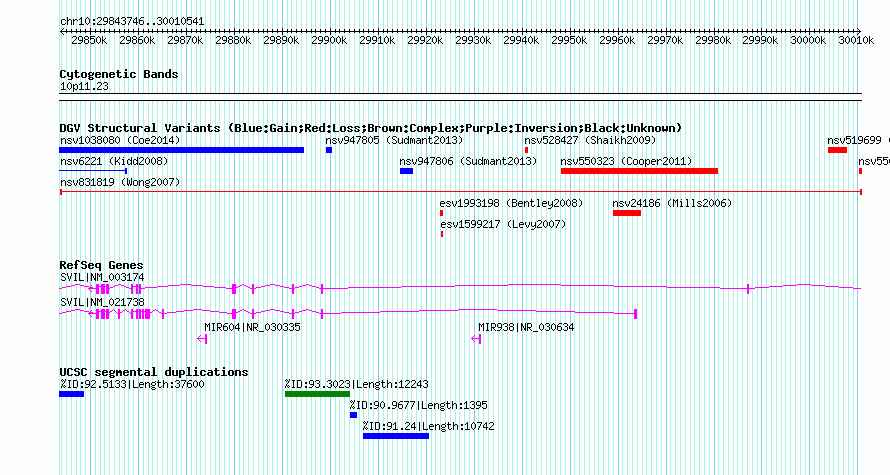Screen dimensions: 890x475
Task: Click the DGV Structural Variants track title
Action: coord(371,128)
